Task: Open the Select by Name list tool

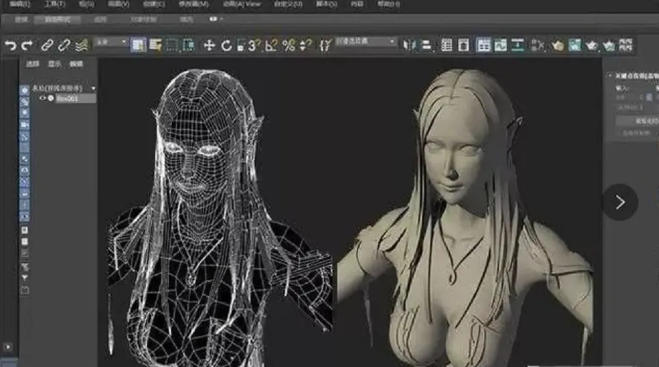Action: coord(156,45)
